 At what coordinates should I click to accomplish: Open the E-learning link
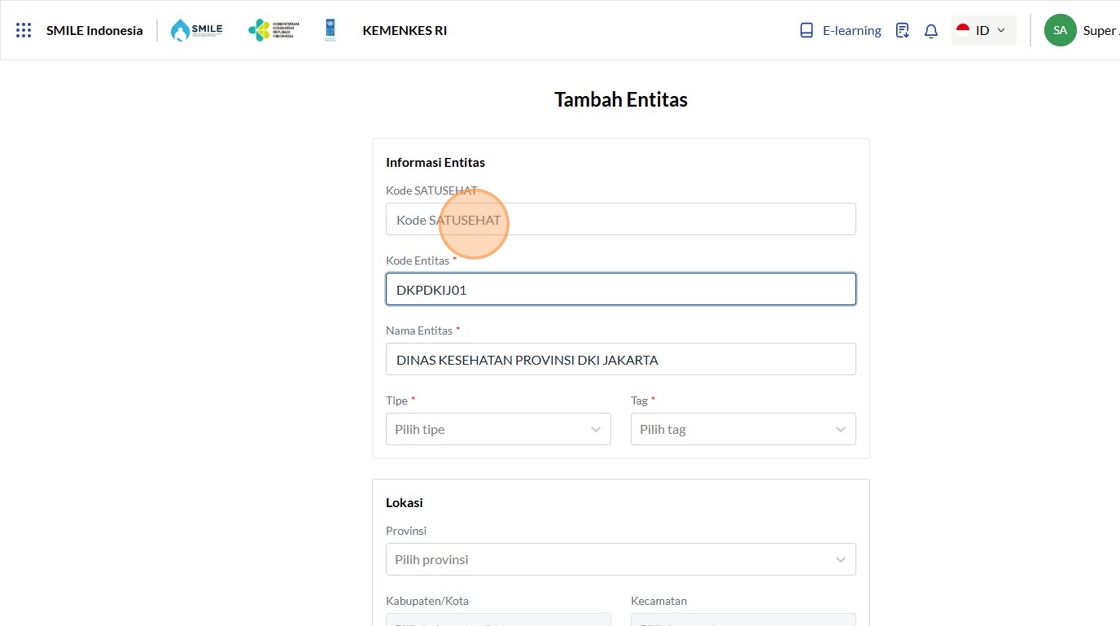click(x=851, y=30)
